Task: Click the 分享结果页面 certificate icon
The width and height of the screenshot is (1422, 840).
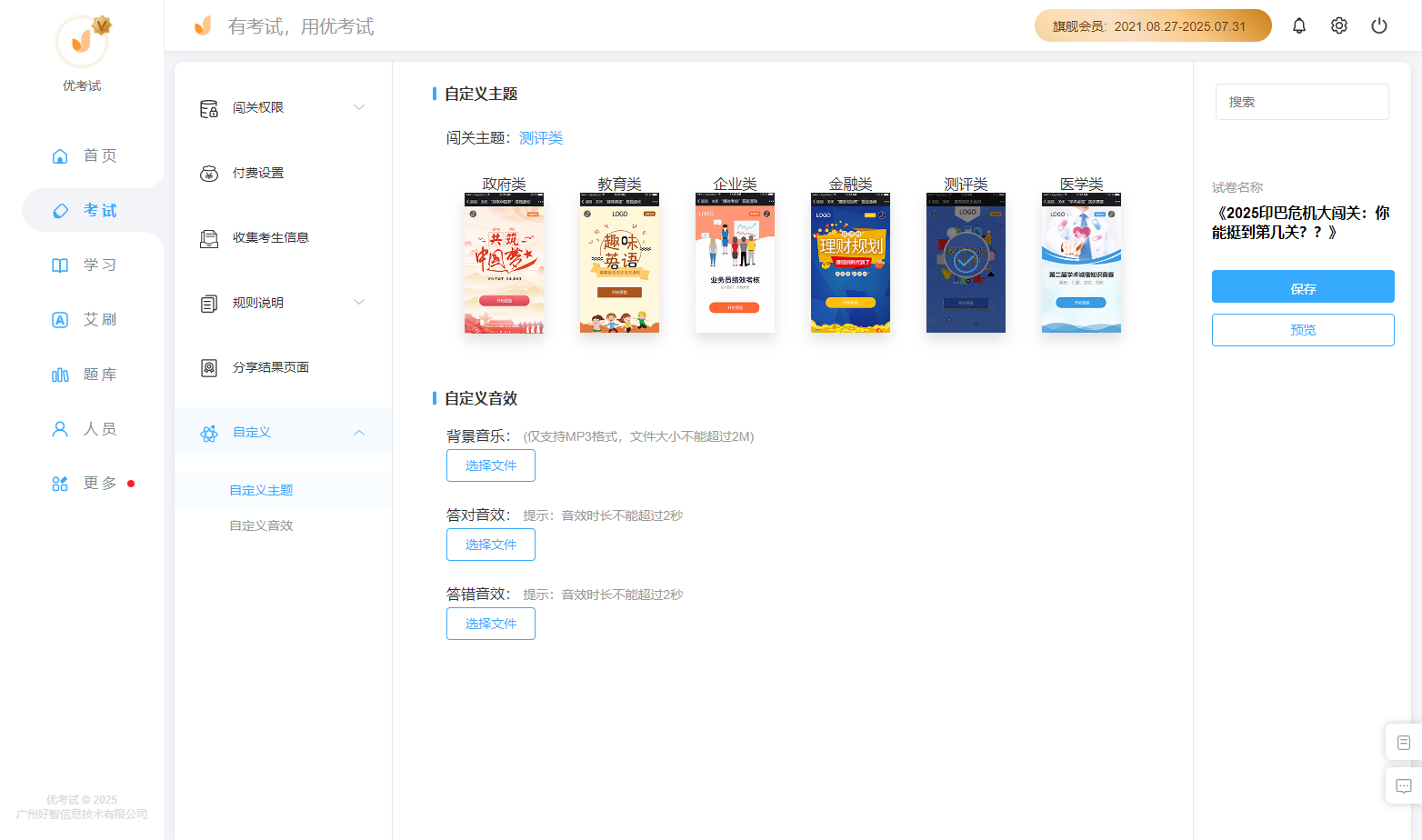Action: pos(209,368)
